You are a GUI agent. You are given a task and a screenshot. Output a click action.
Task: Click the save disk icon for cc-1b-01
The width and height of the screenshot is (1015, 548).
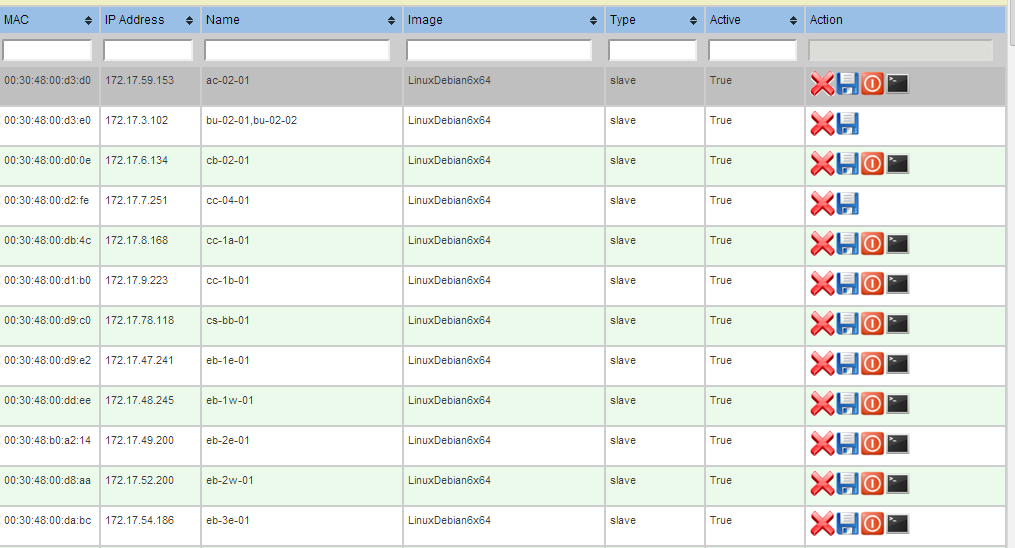(x=848, y=284)
